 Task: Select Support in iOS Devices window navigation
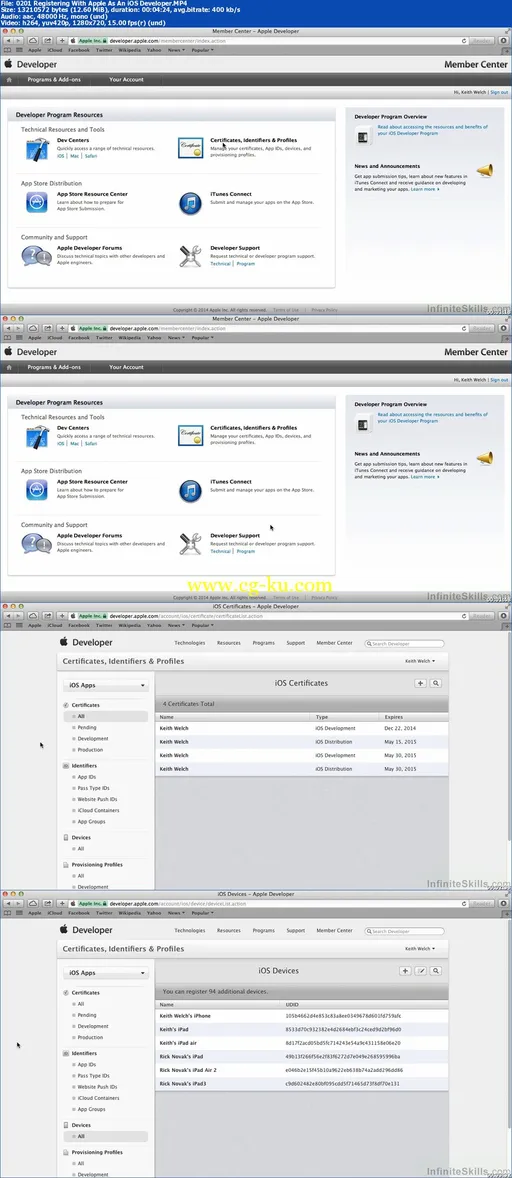[296, 931]
